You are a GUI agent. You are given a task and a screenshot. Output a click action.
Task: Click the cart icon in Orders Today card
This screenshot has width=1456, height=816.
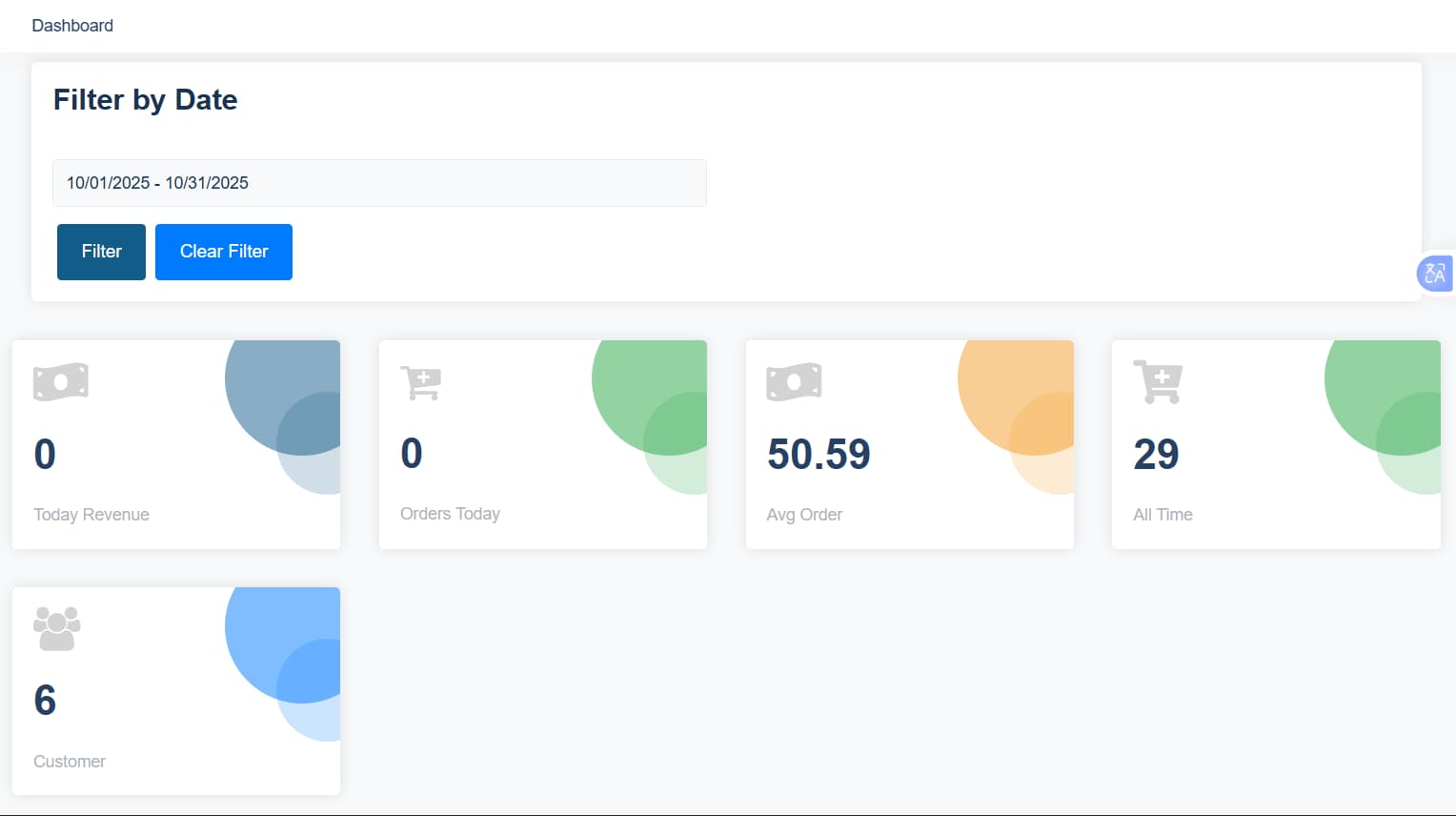point(420,383)
